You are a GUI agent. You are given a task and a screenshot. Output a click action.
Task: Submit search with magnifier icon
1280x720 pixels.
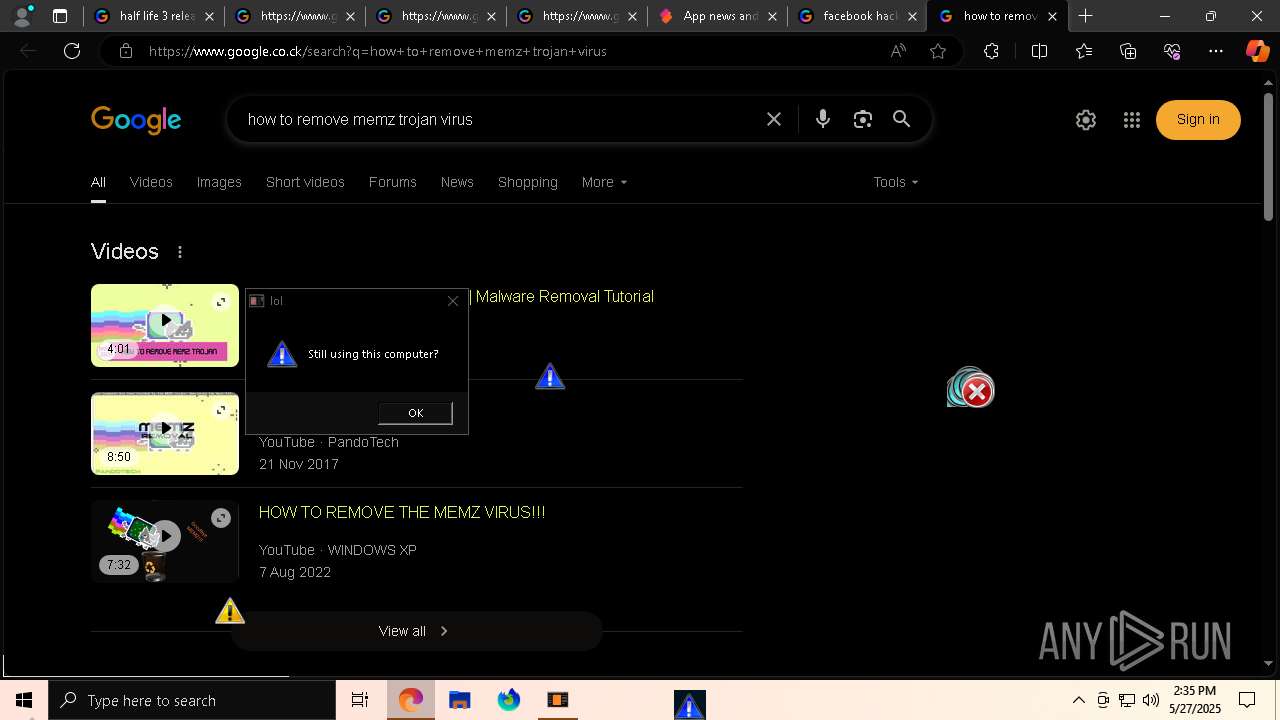(x=902, y=119)
